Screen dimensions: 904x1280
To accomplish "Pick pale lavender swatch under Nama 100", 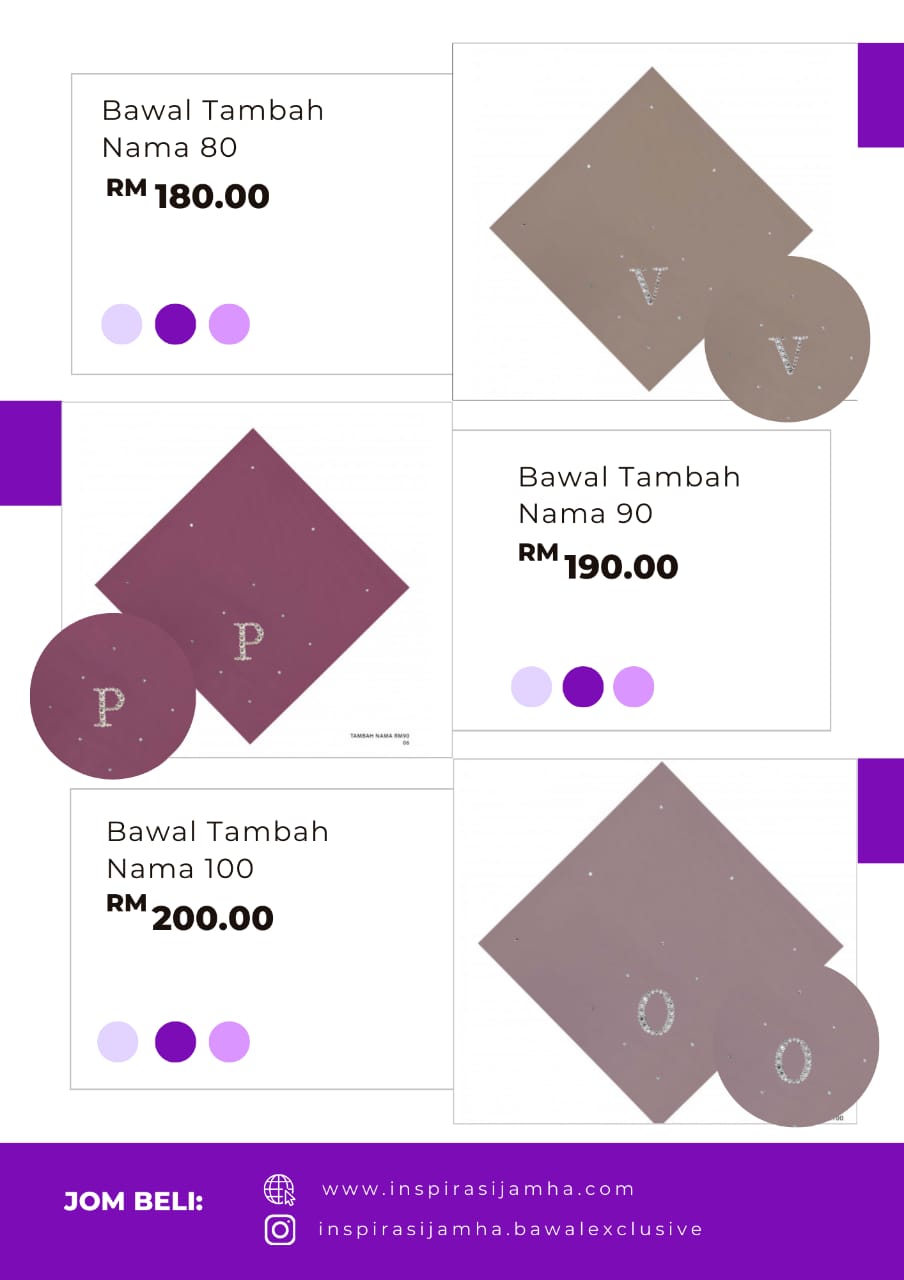I will coord(118,1042).
